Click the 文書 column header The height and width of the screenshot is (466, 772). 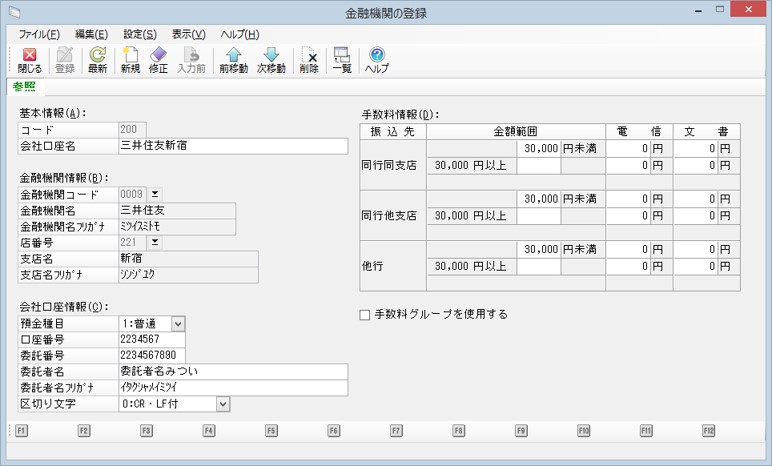coord(707,132)
